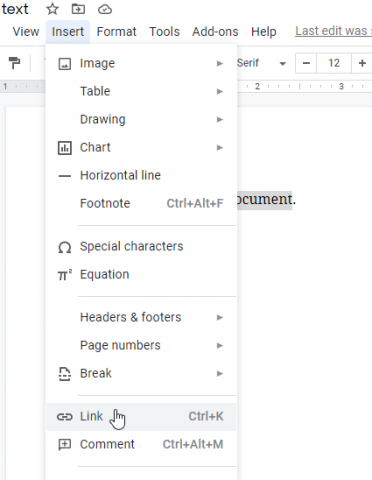Close the open Insert menu
Viewport: 372px width, 480px height.
coord(68,32)
